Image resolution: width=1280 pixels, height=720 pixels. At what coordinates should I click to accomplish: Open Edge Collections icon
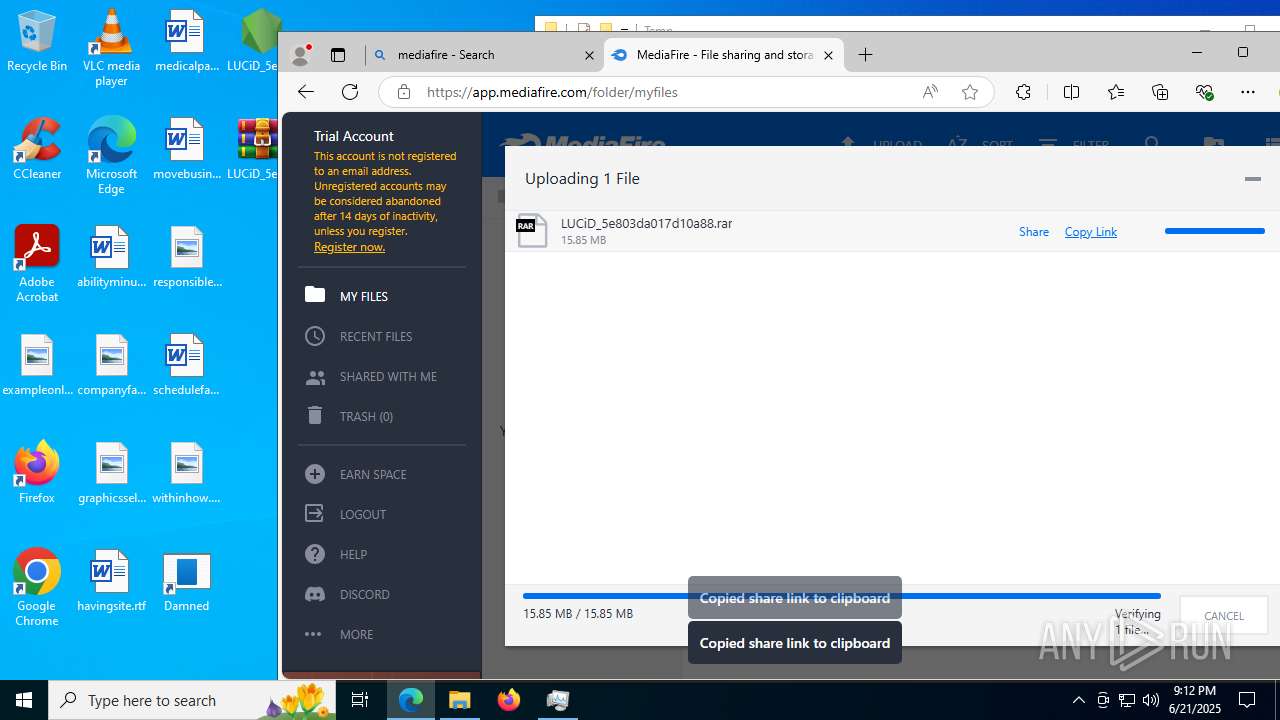pyautogui.click(x=1160, y=92)
